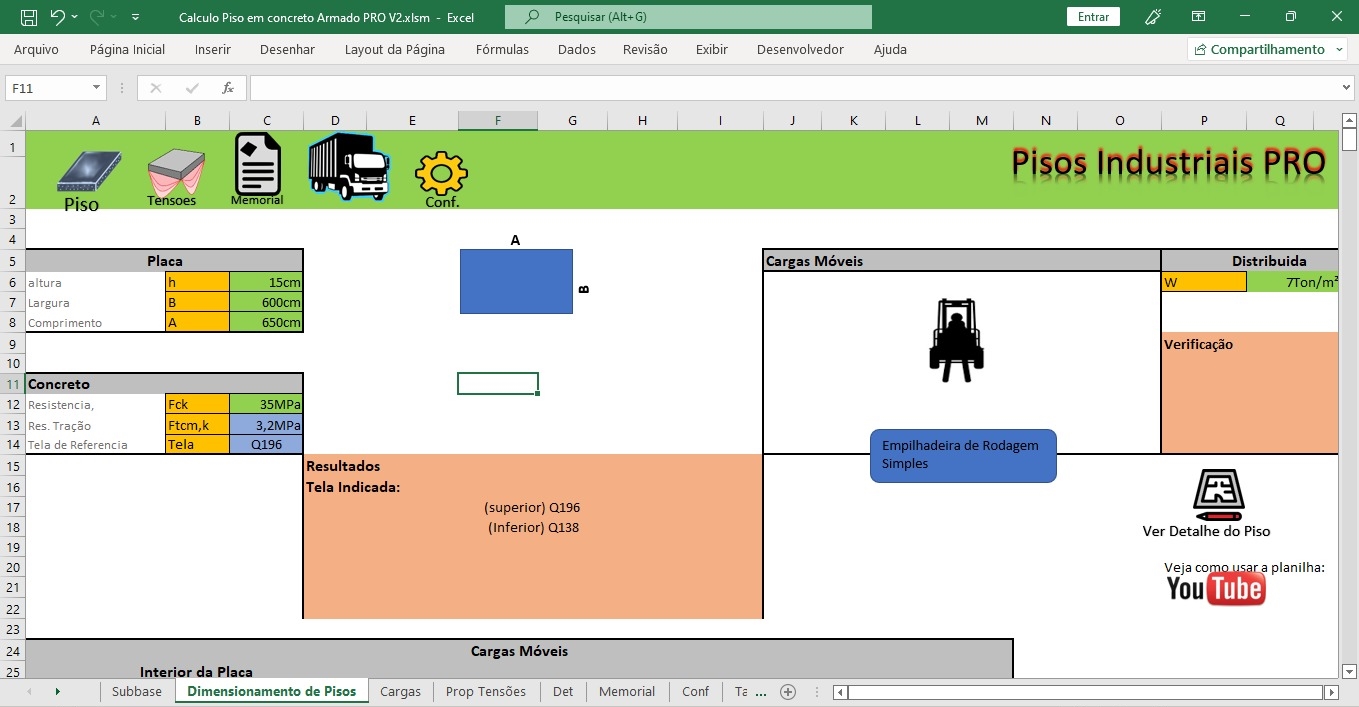Open the Fórmulas ribbon tab

click(x=502, y=49)
